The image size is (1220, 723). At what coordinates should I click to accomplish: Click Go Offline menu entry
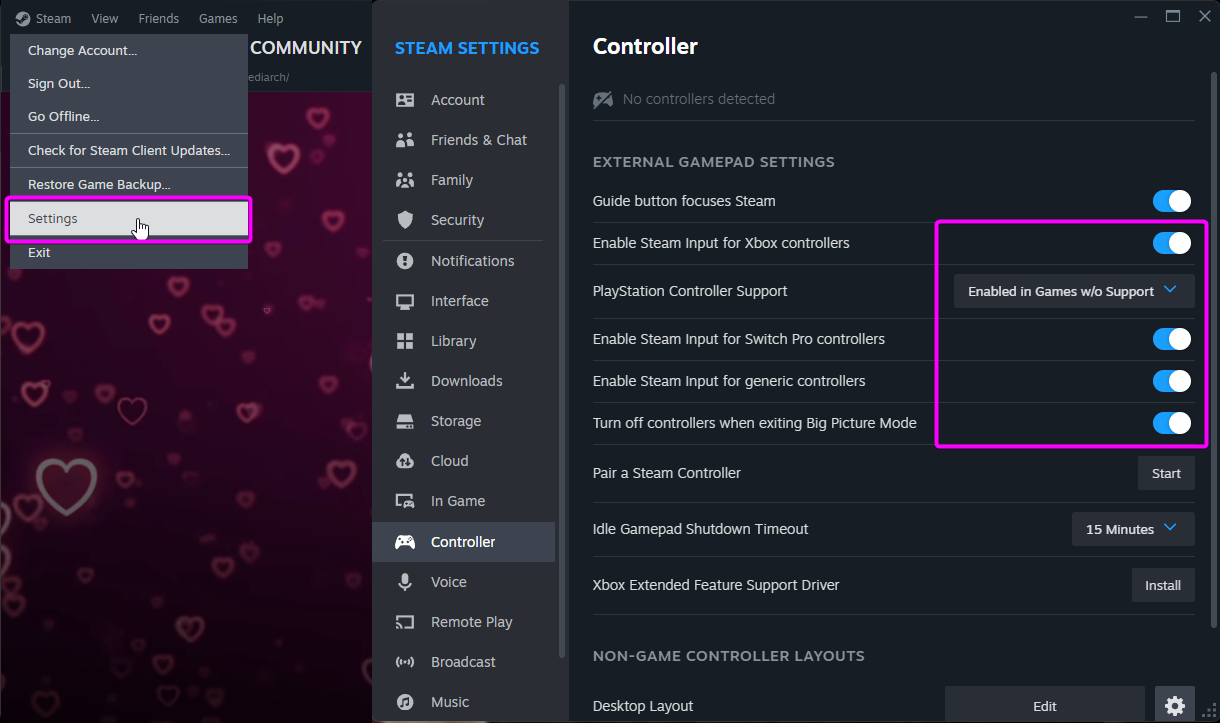(64, 116)
